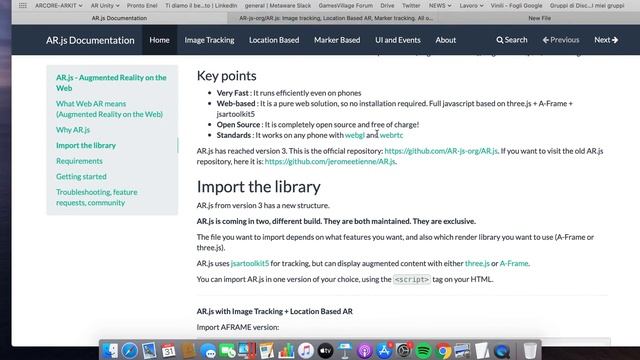Open Twitter bookmark
Viewport: 640px width, 360px height.
coord(411,6)
